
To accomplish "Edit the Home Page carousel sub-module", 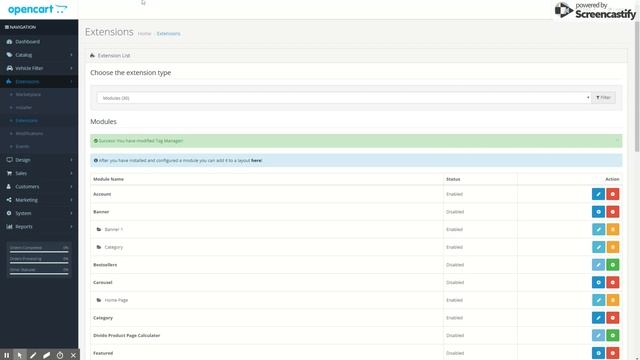I will point(598,300).
